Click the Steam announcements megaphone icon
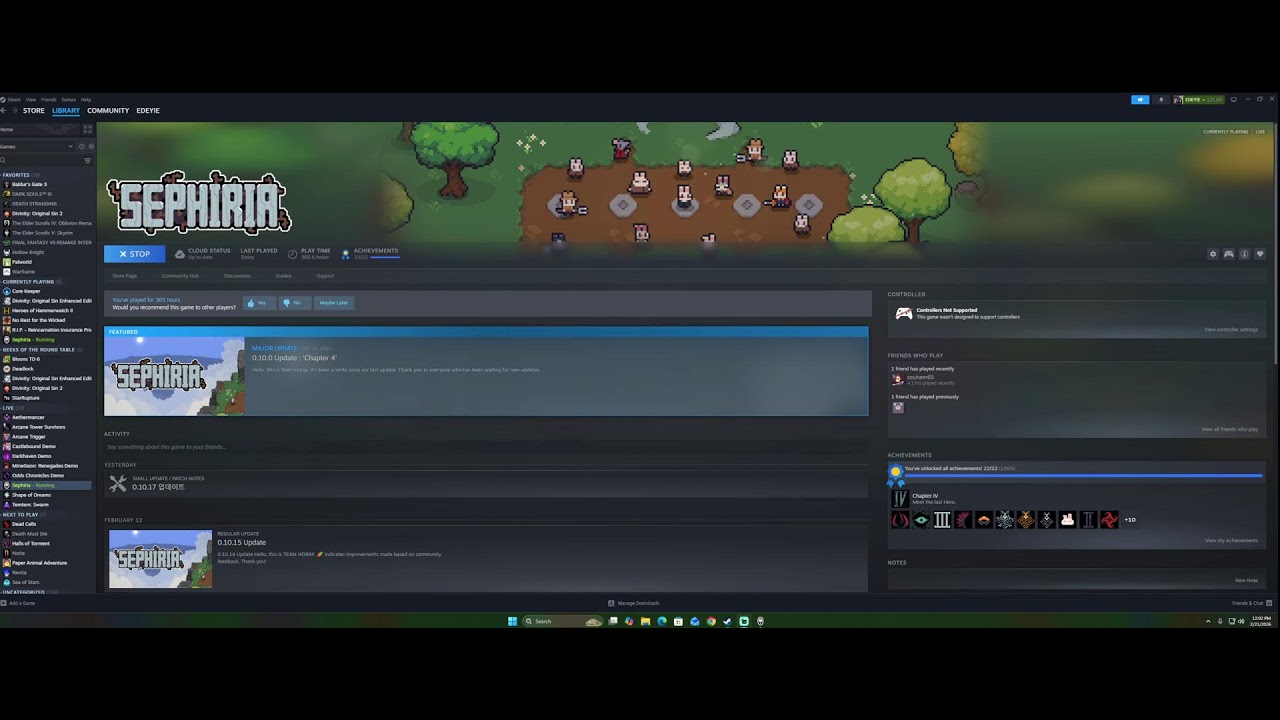The image size is (1280, 720). point(1139,100)
